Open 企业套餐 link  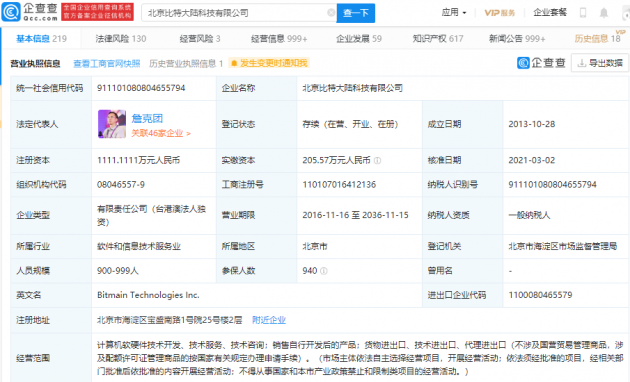click(550, 12)
